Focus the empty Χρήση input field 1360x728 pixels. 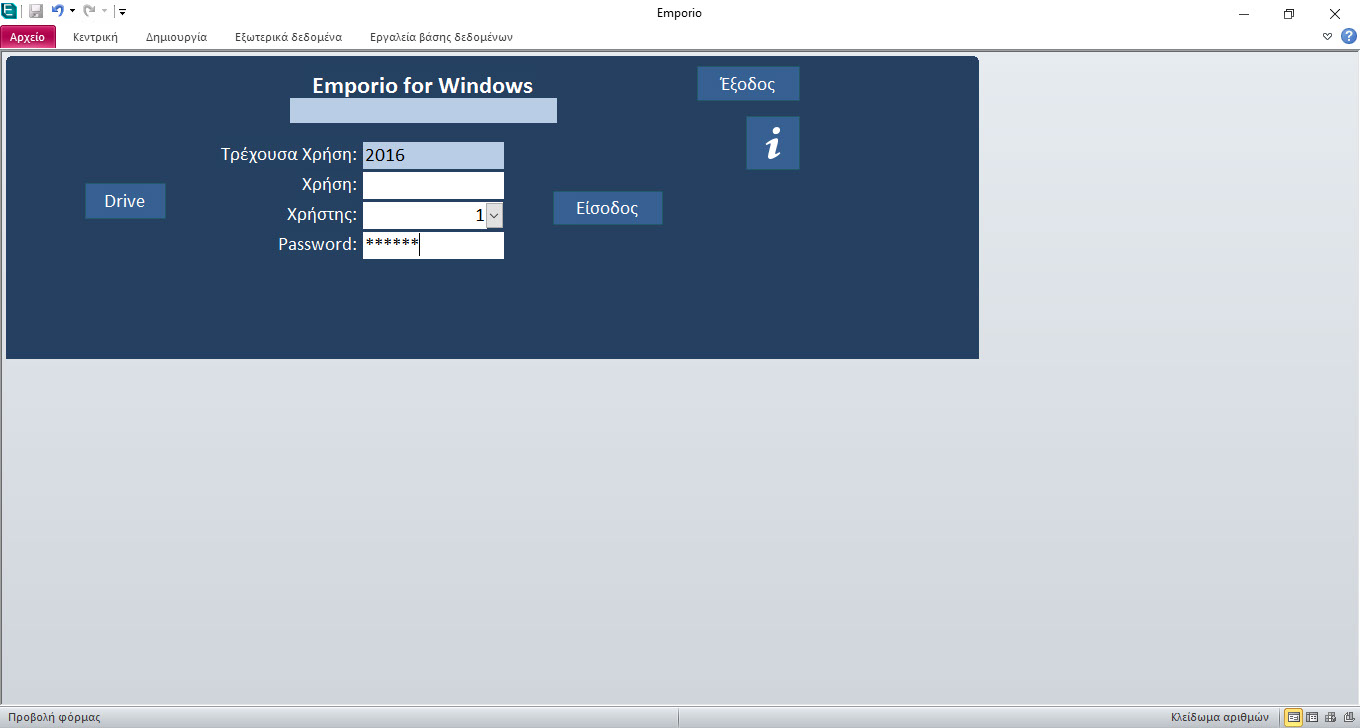(x=433, y=185)
